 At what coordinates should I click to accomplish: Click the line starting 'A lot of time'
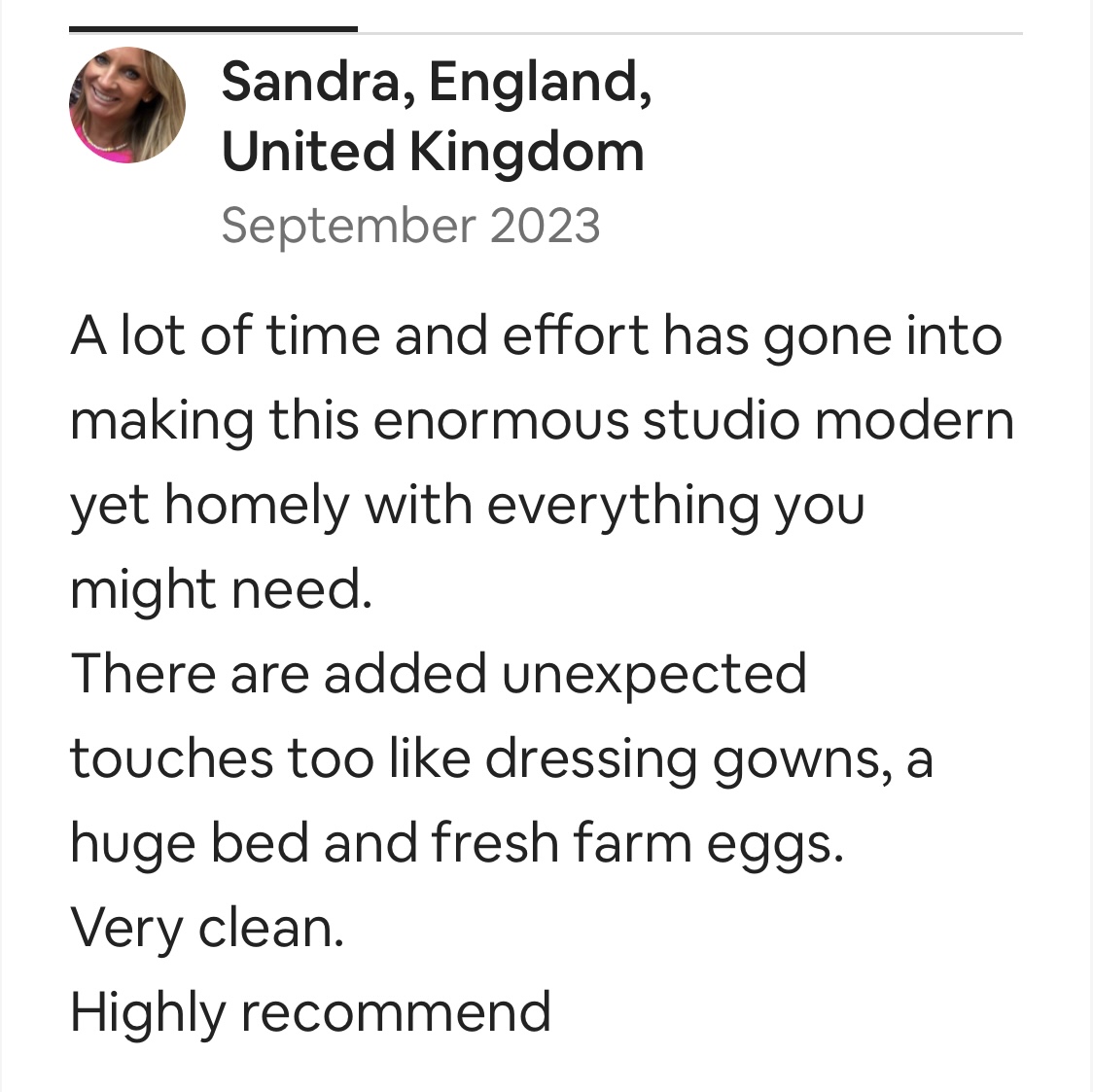(536, 337)
